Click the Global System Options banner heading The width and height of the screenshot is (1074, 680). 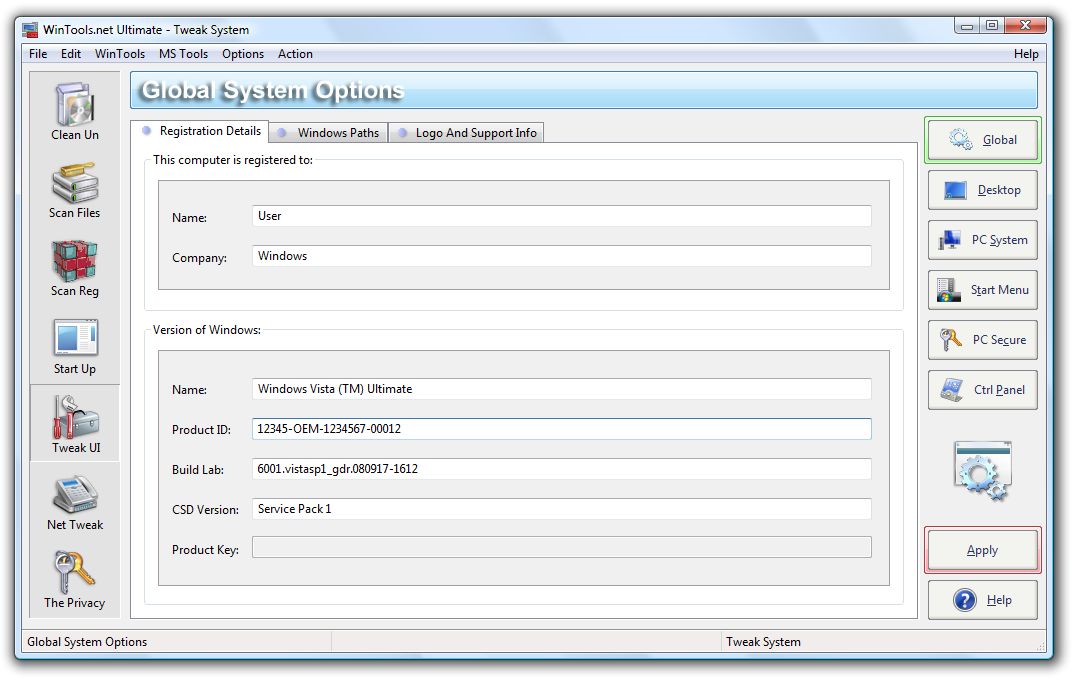point(273,90)
